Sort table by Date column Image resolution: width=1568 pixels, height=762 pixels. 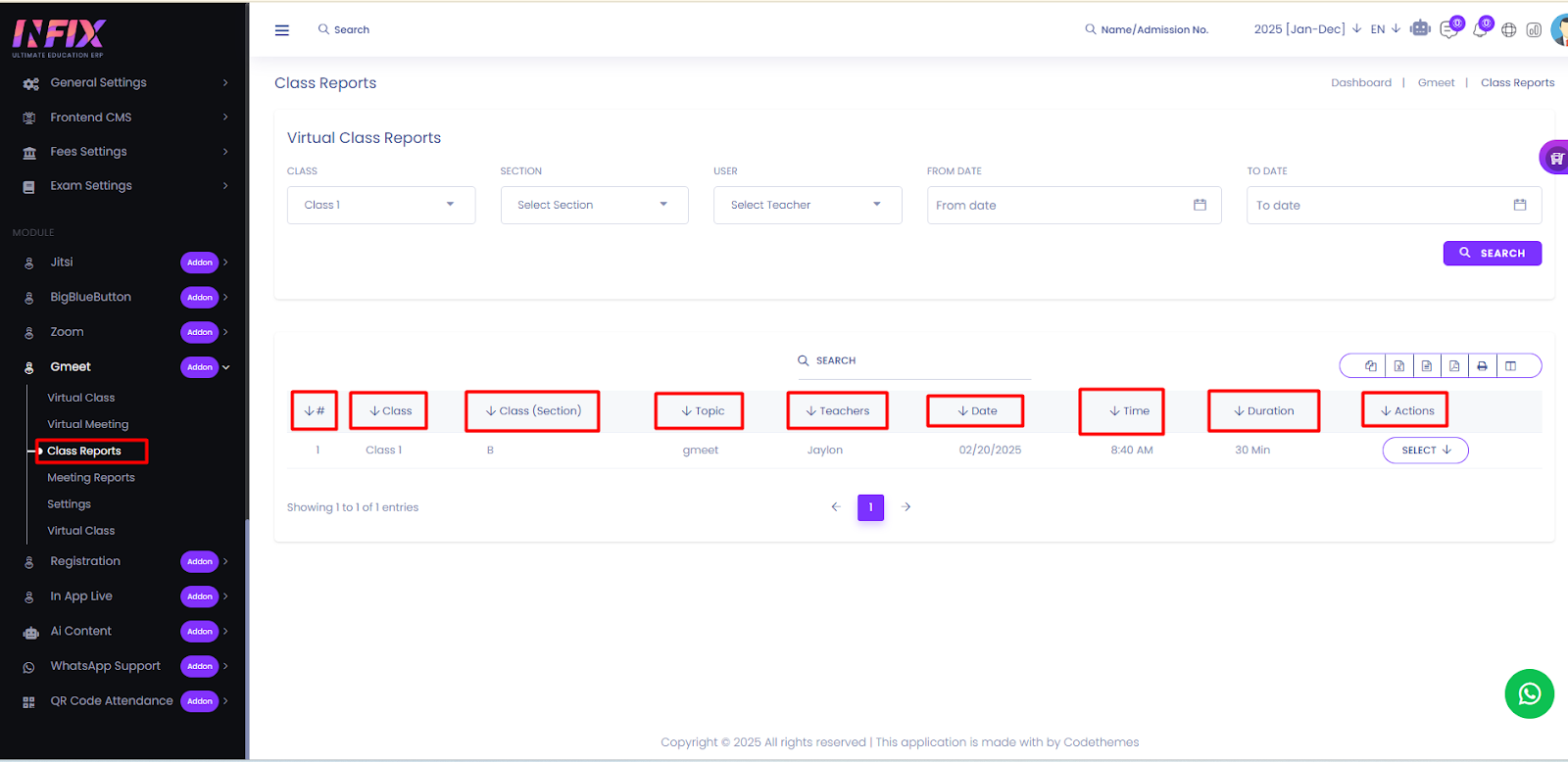977,411
